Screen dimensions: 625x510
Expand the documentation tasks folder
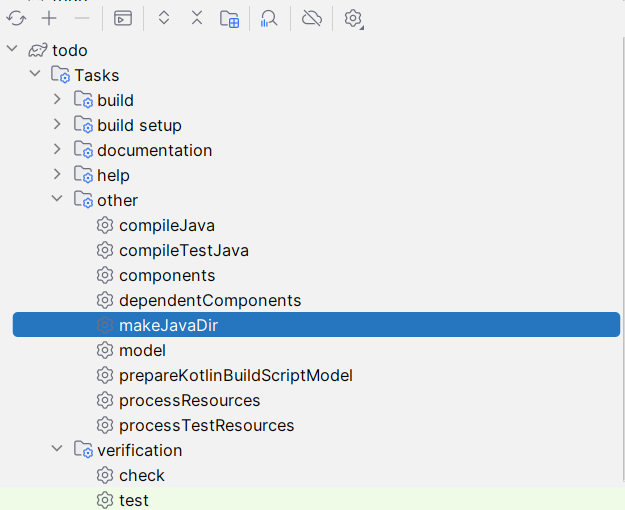pyautogui.click(x=57, y=150)
